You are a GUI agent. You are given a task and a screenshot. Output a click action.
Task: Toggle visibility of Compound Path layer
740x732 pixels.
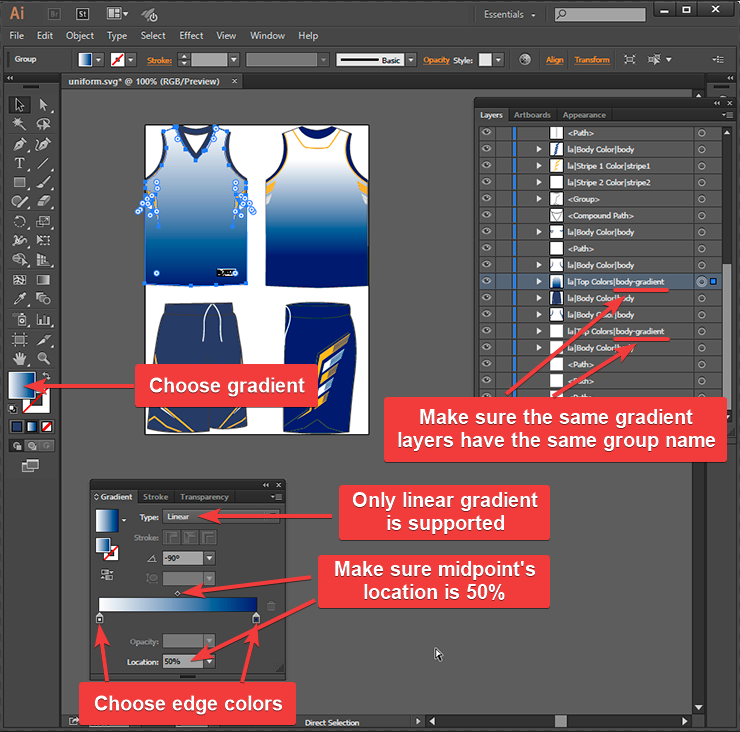tap(487, 216)
